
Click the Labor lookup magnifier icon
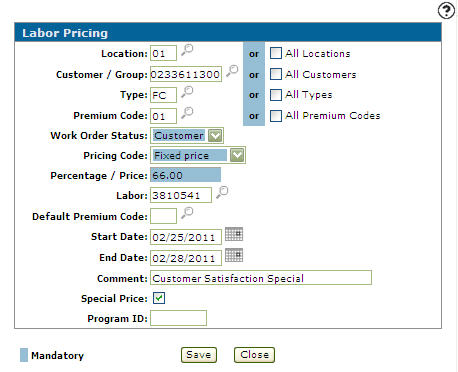[x=222, y=192]
